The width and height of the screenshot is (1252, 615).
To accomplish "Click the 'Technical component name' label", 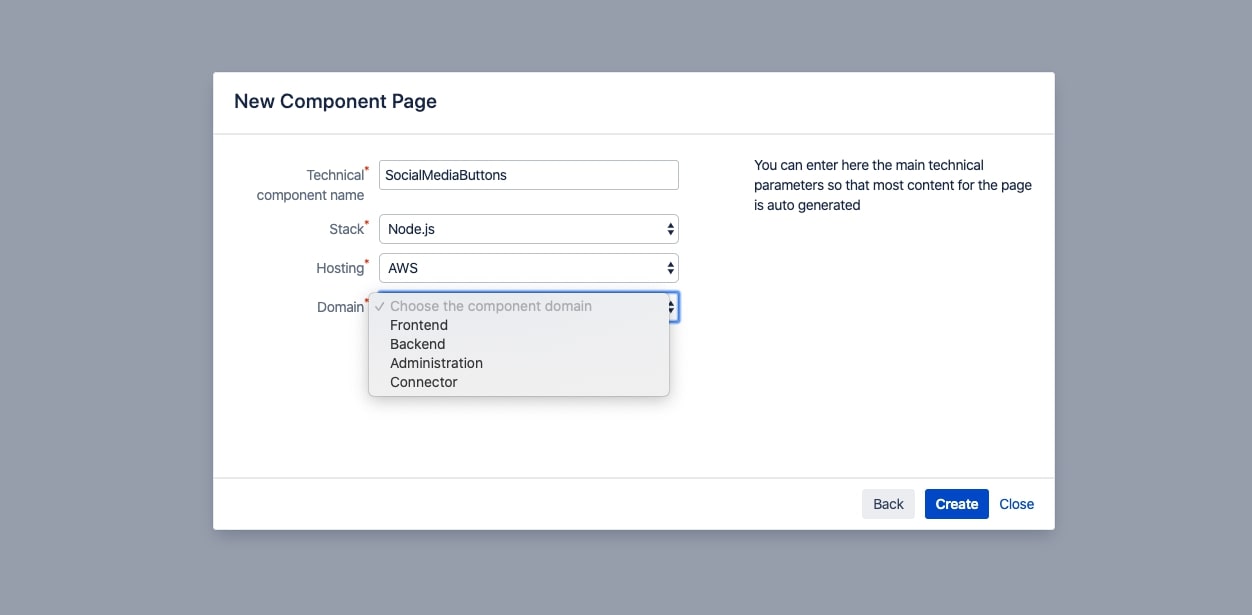I will click(311, 185).
